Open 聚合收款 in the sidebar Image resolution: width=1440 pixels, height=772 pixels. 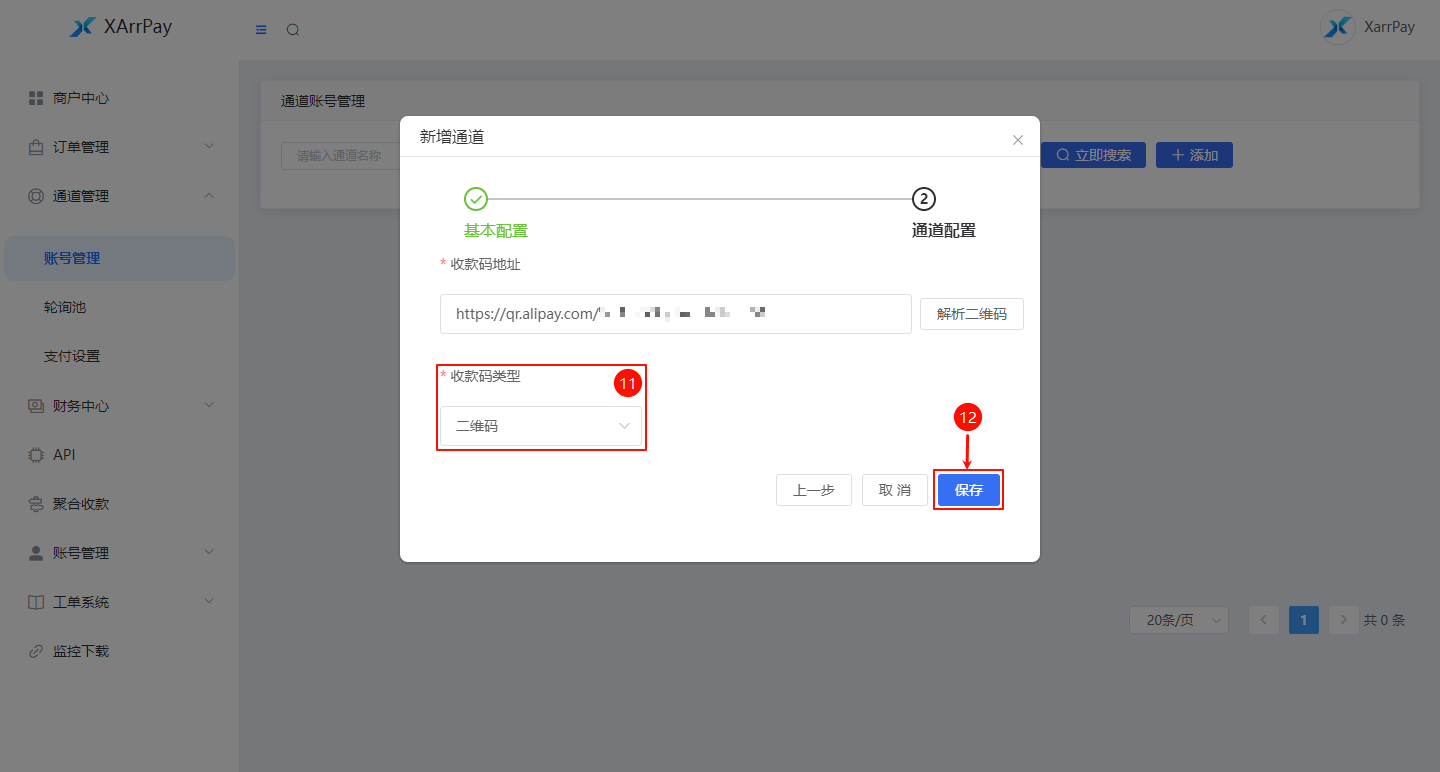(81, 504)
